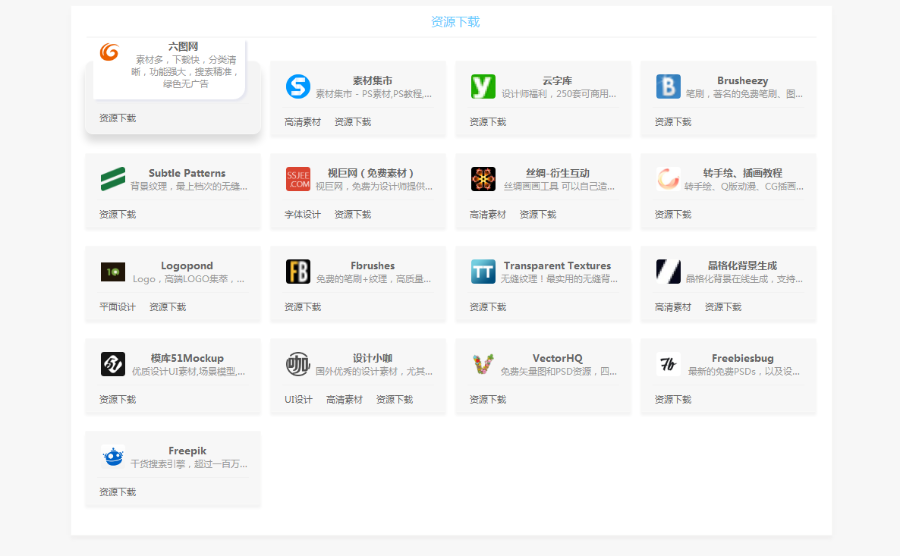Click the 模库51Mockup black icon

[113, 364]
